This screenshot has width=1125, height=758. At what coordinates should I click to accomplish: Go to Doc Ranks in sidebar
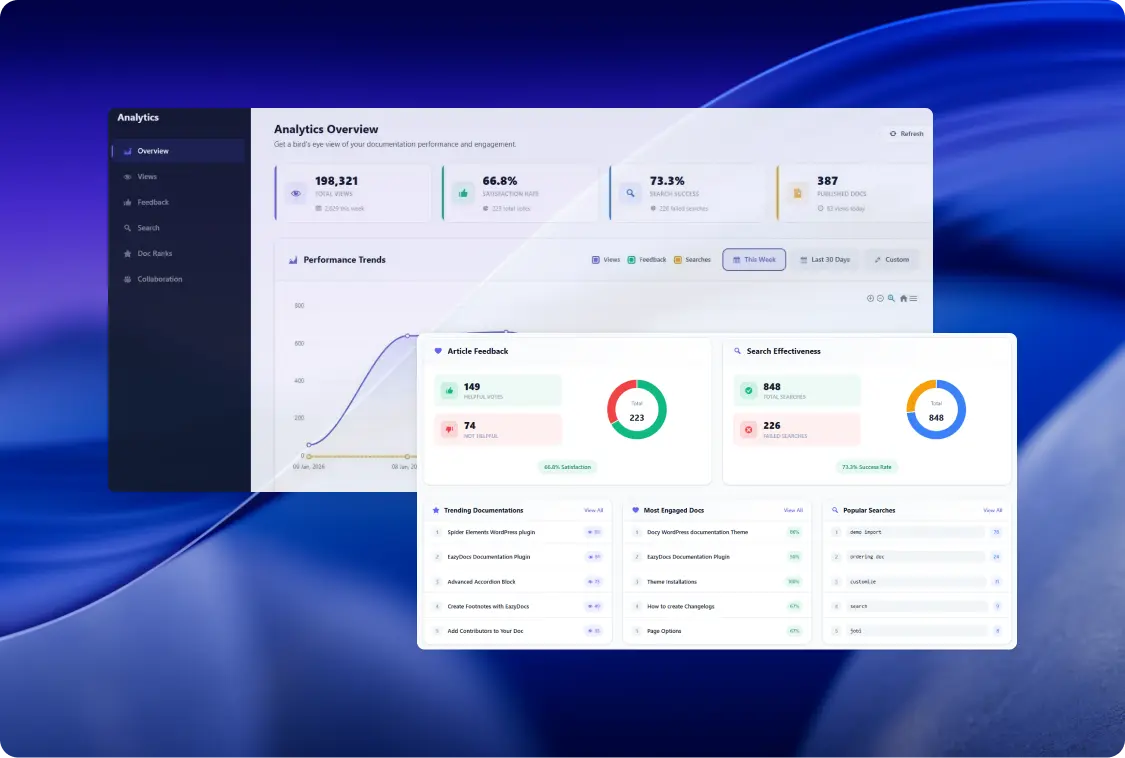[154, 254]
